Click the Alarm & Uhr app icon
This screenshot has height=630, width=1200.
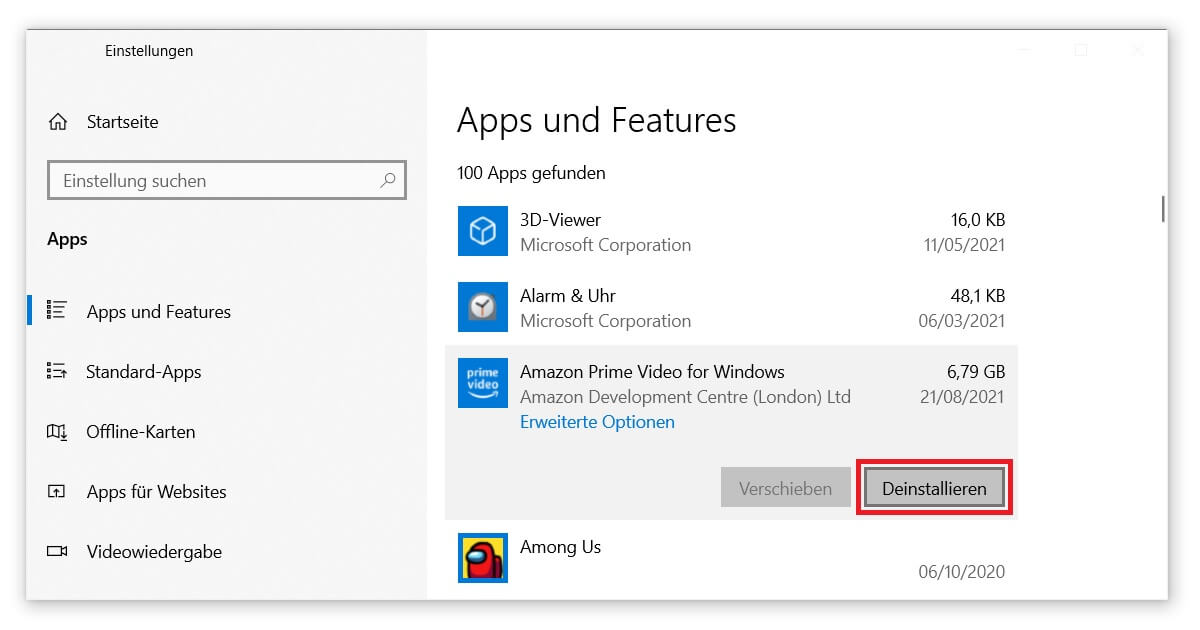click(x=483, y=307)
